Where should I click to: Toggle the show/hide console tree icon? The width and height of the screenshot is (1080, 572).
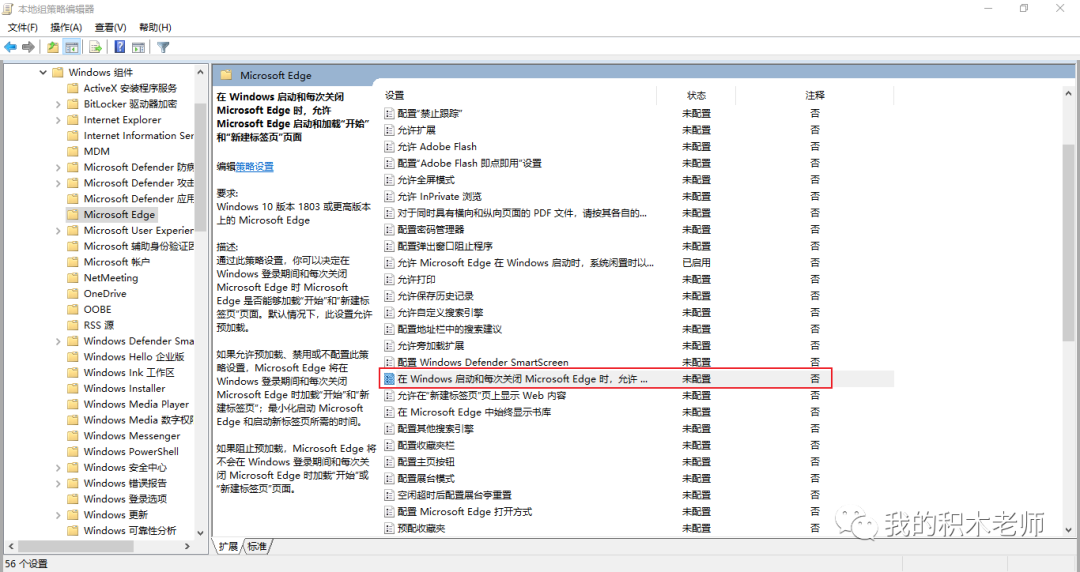point(72,47)
